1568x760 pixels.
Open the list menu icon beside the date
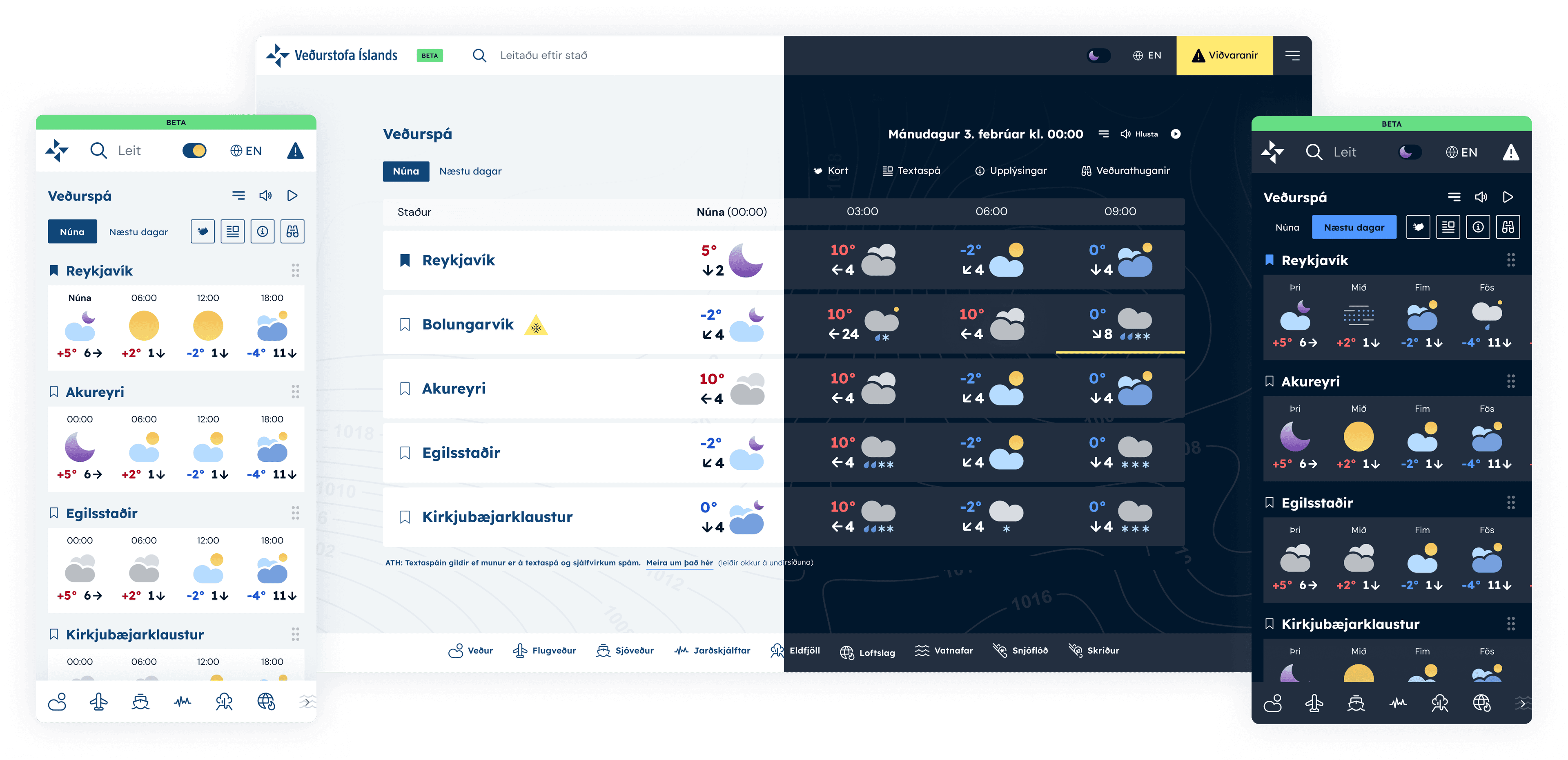[x=1104, y=134]
